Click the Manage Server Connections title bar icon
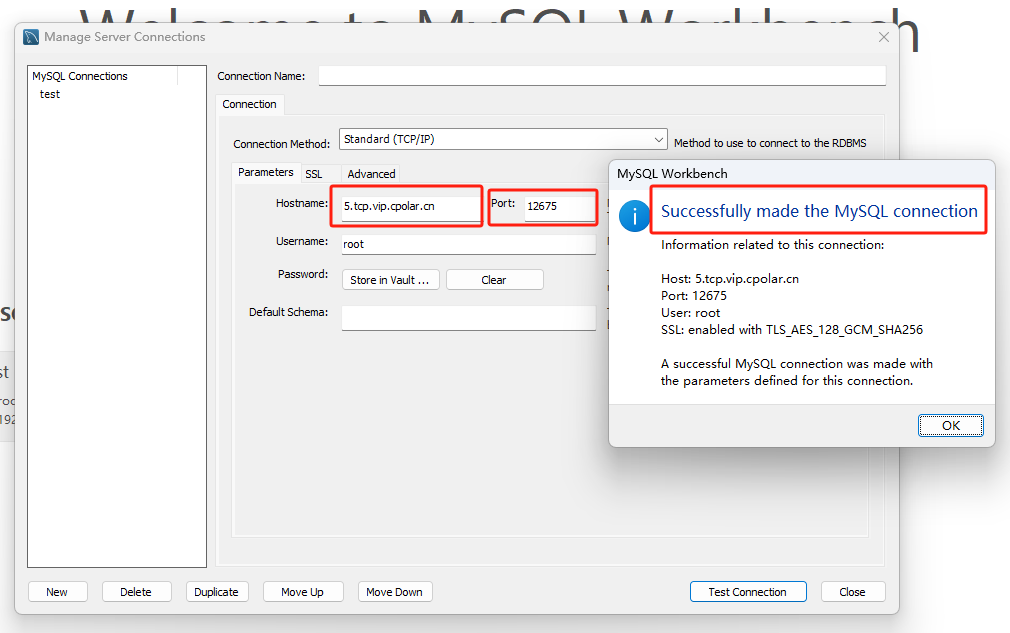This screenshot has width=1010, height=633. click(x=31, y=37)
